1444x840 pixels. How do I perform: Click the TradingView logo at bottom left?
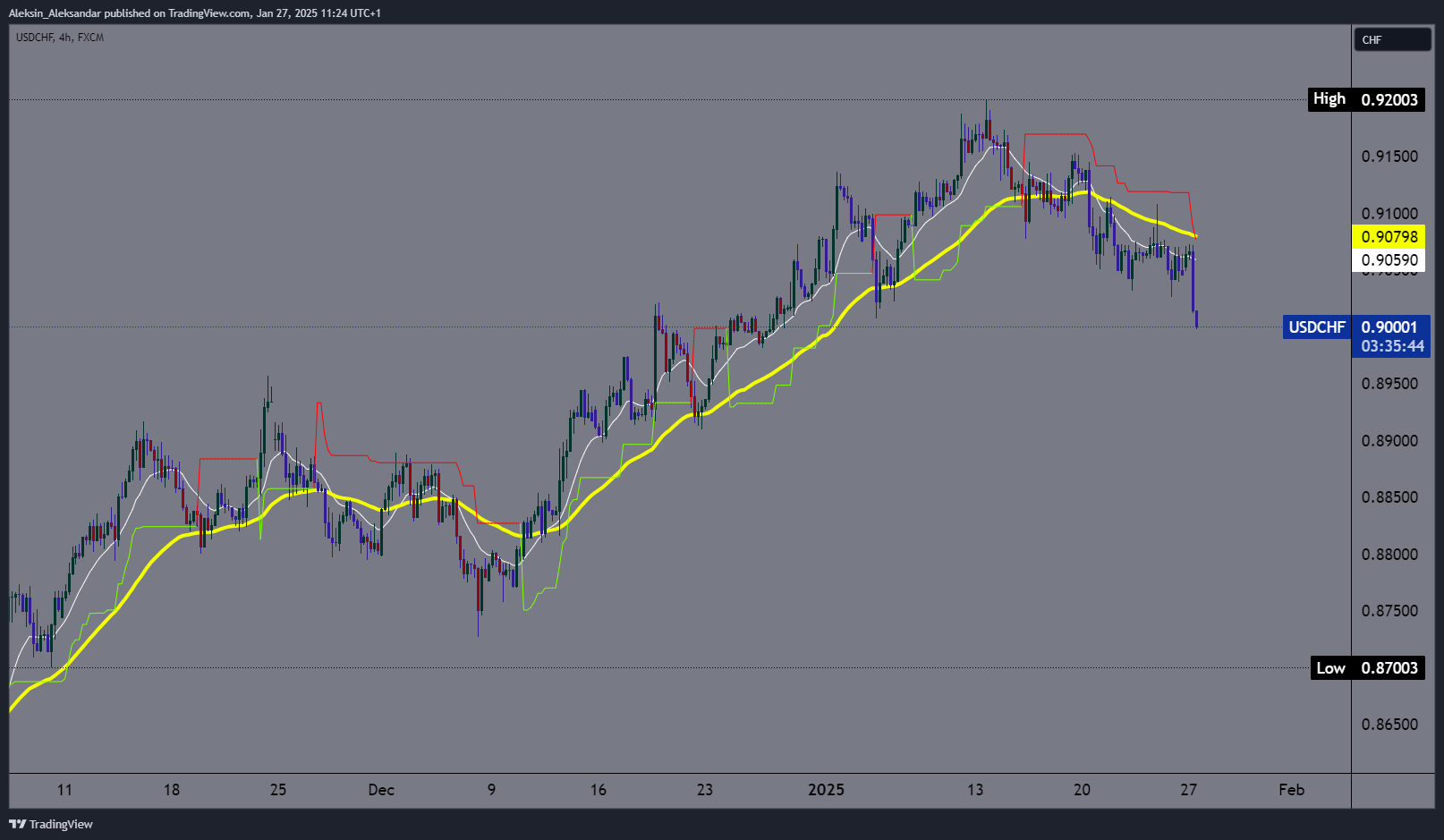point(51,824)
